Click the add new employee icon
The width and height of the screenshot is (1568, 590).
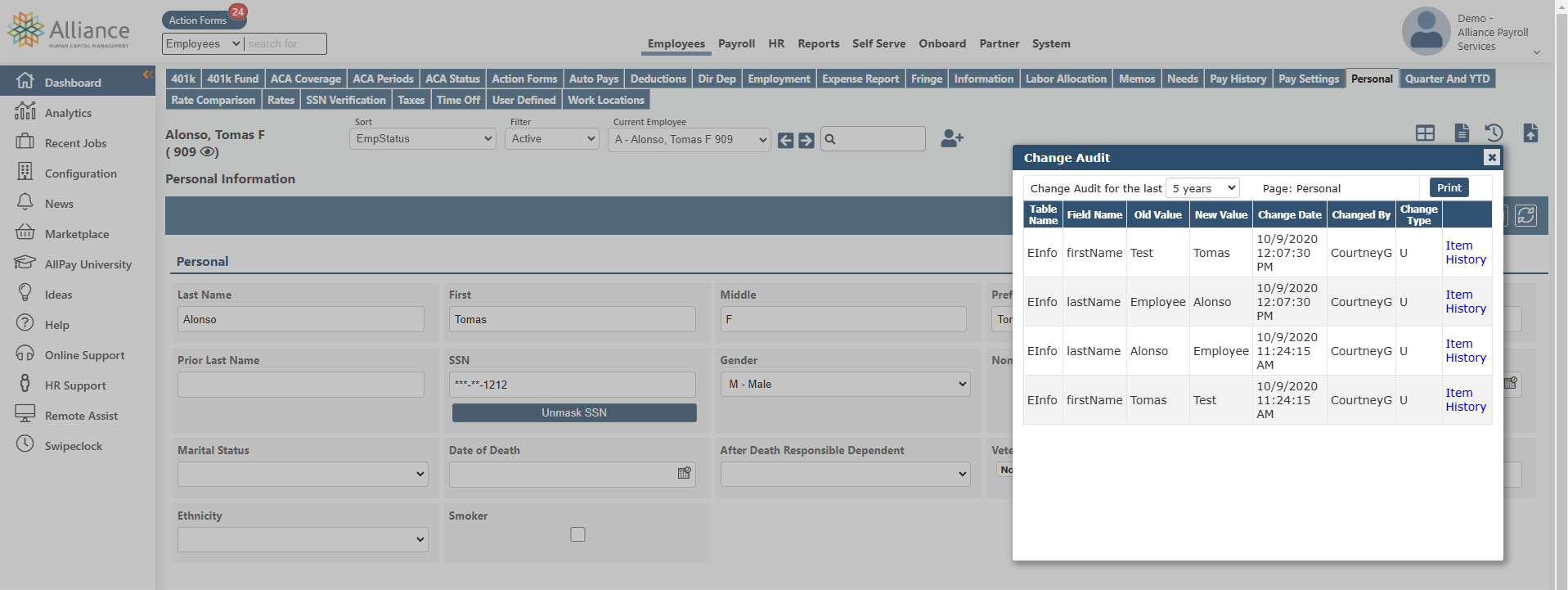click(951, 138)
